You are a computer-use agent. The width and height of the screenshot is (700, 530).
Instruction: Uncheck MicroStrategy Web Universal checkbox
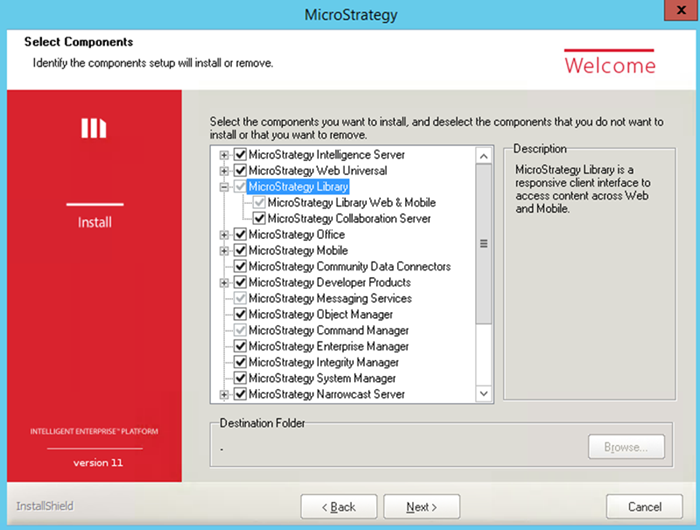(240, 171)
